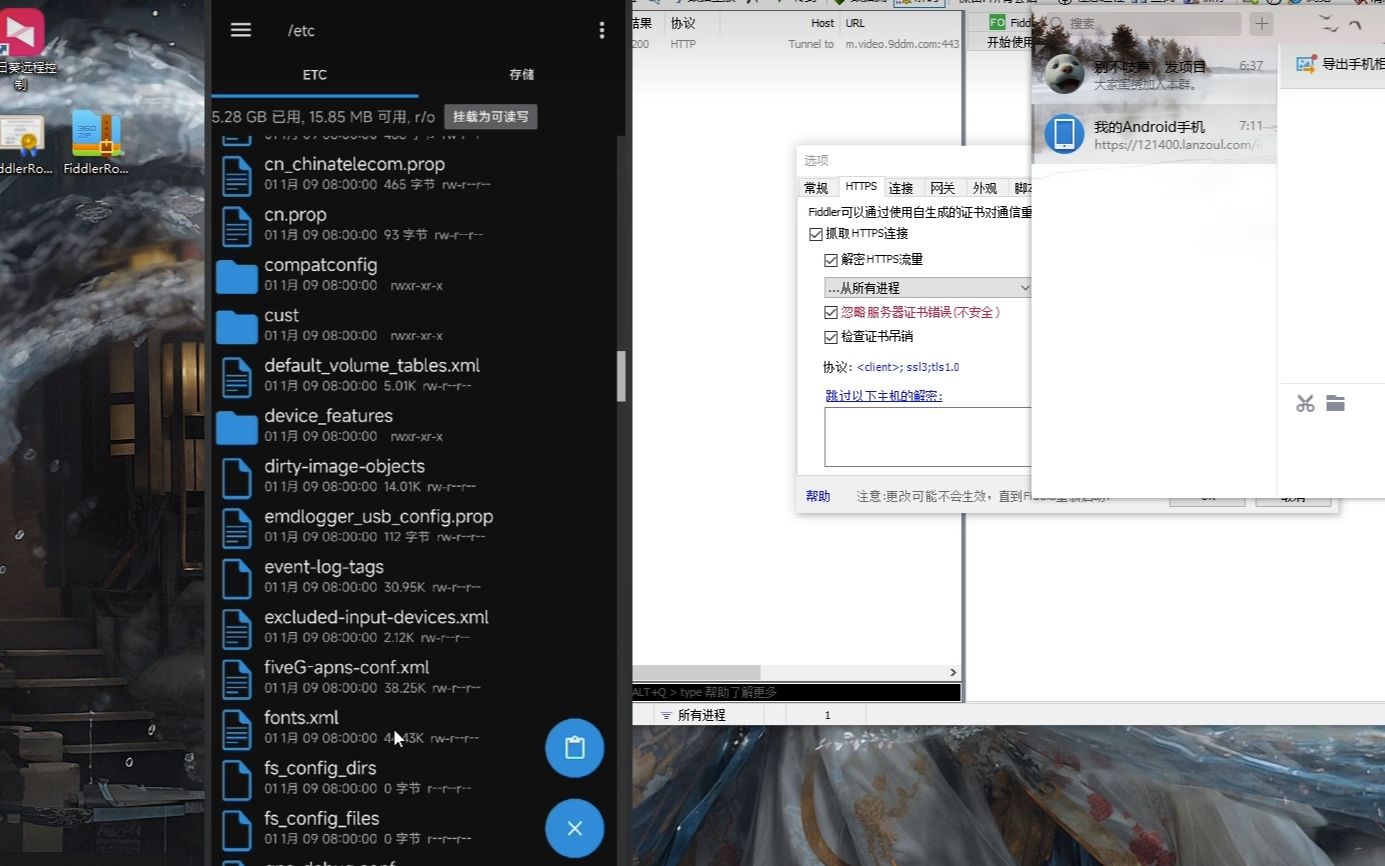Select excluded-input-devices.xml file icon
This screenshot has height=866, width=1385.
(236, 628)
